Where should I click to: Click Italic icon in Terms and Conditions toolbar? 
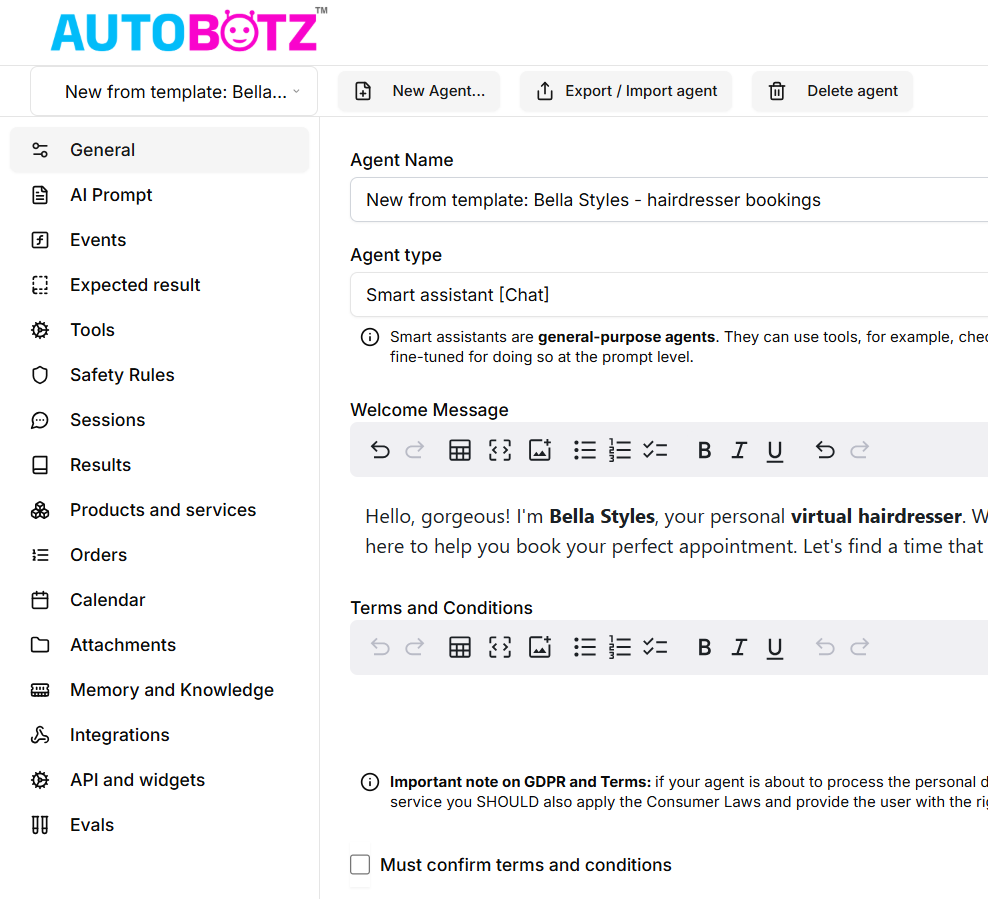pos(739,647)
